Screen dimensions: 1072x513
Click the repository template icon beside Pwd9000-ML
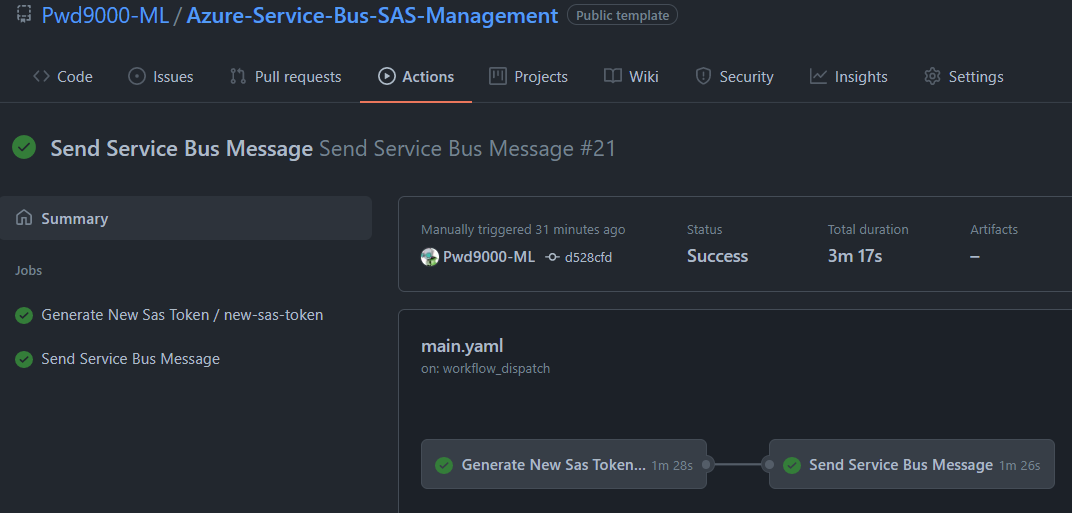pos(24,14)
